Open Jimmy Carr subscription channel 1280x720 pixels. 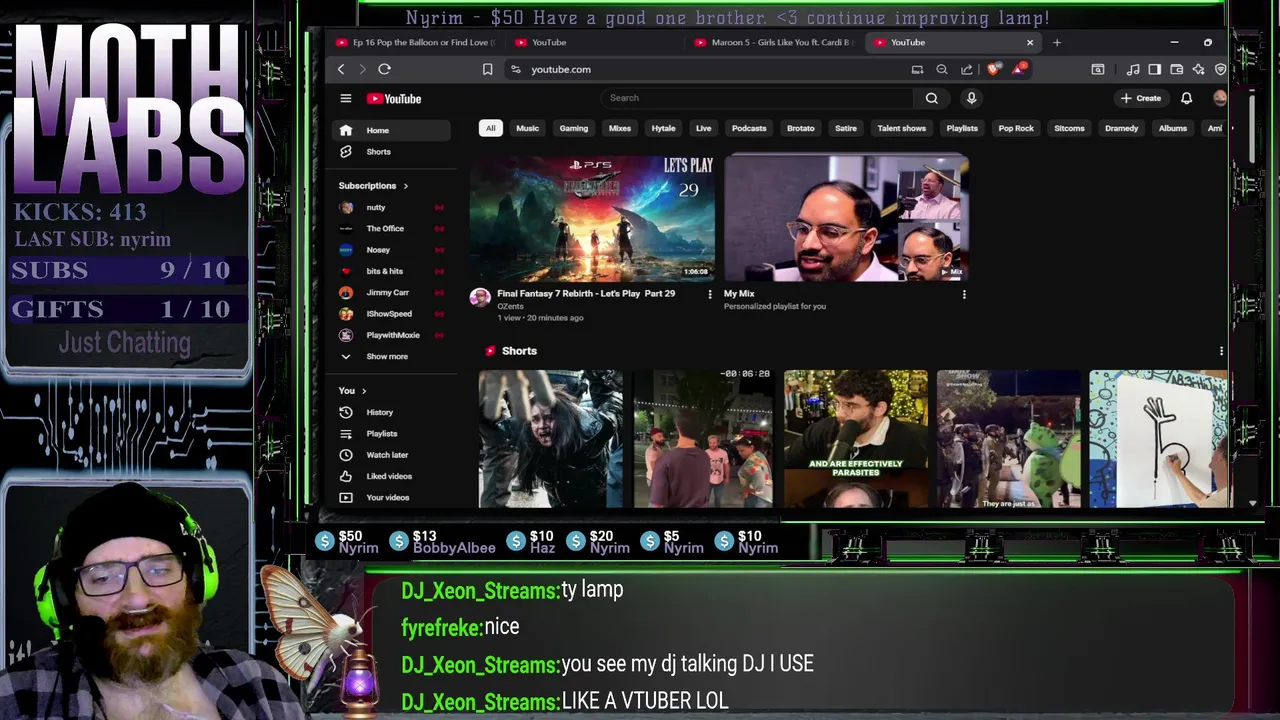391,292
